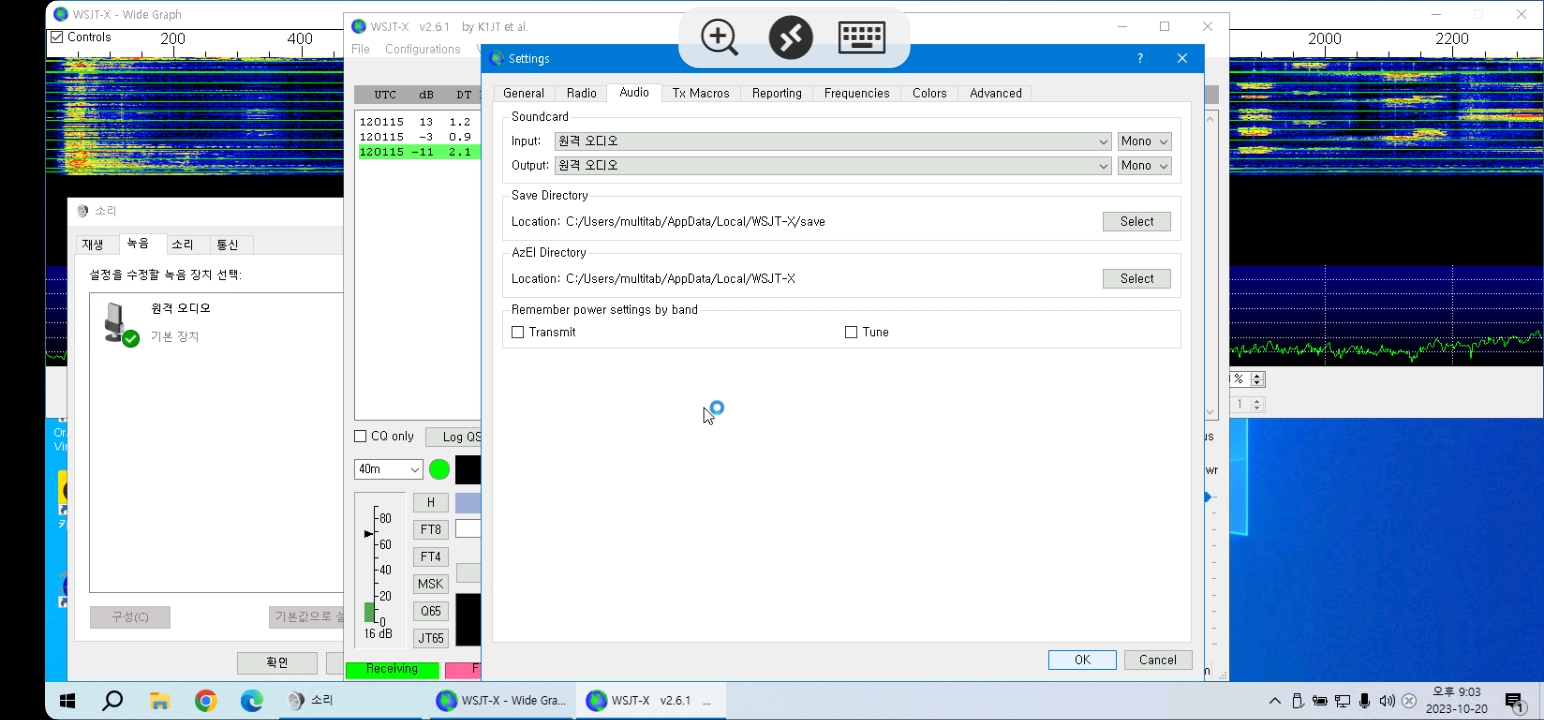Image resolution: width=1544 pixels, height=720 pixels.
Task: Open the Configurations menu in WSJT-X
Action: (x=422, y=49)
